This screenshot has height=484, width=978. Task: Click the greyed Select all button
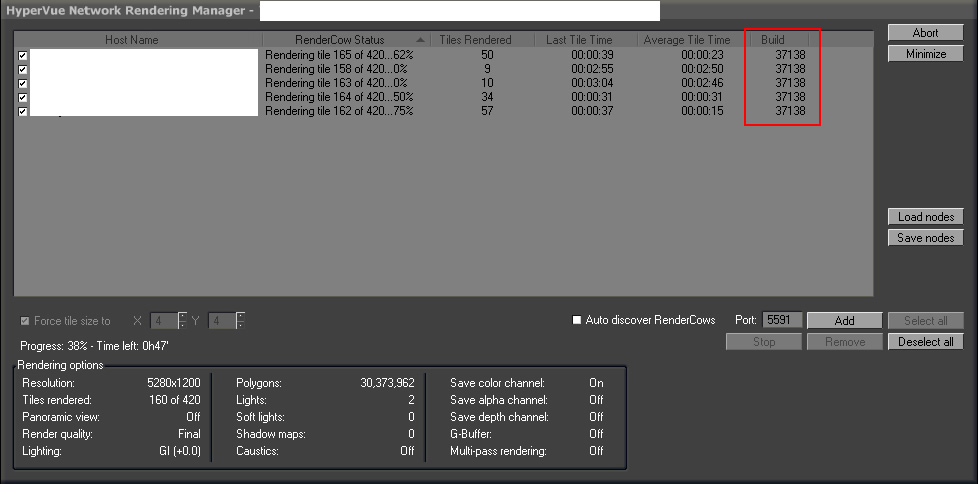(926, 321)
